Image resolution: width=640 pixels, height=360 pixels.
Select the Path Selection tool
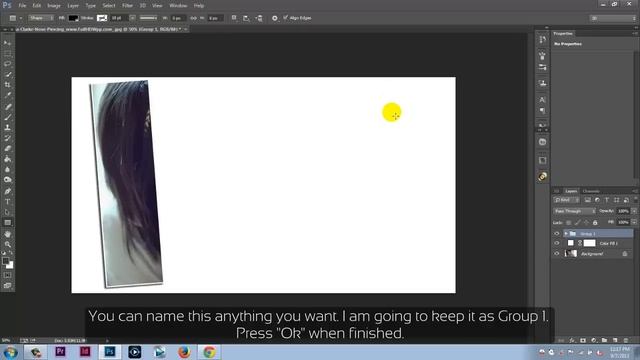(x=7, y=212)
